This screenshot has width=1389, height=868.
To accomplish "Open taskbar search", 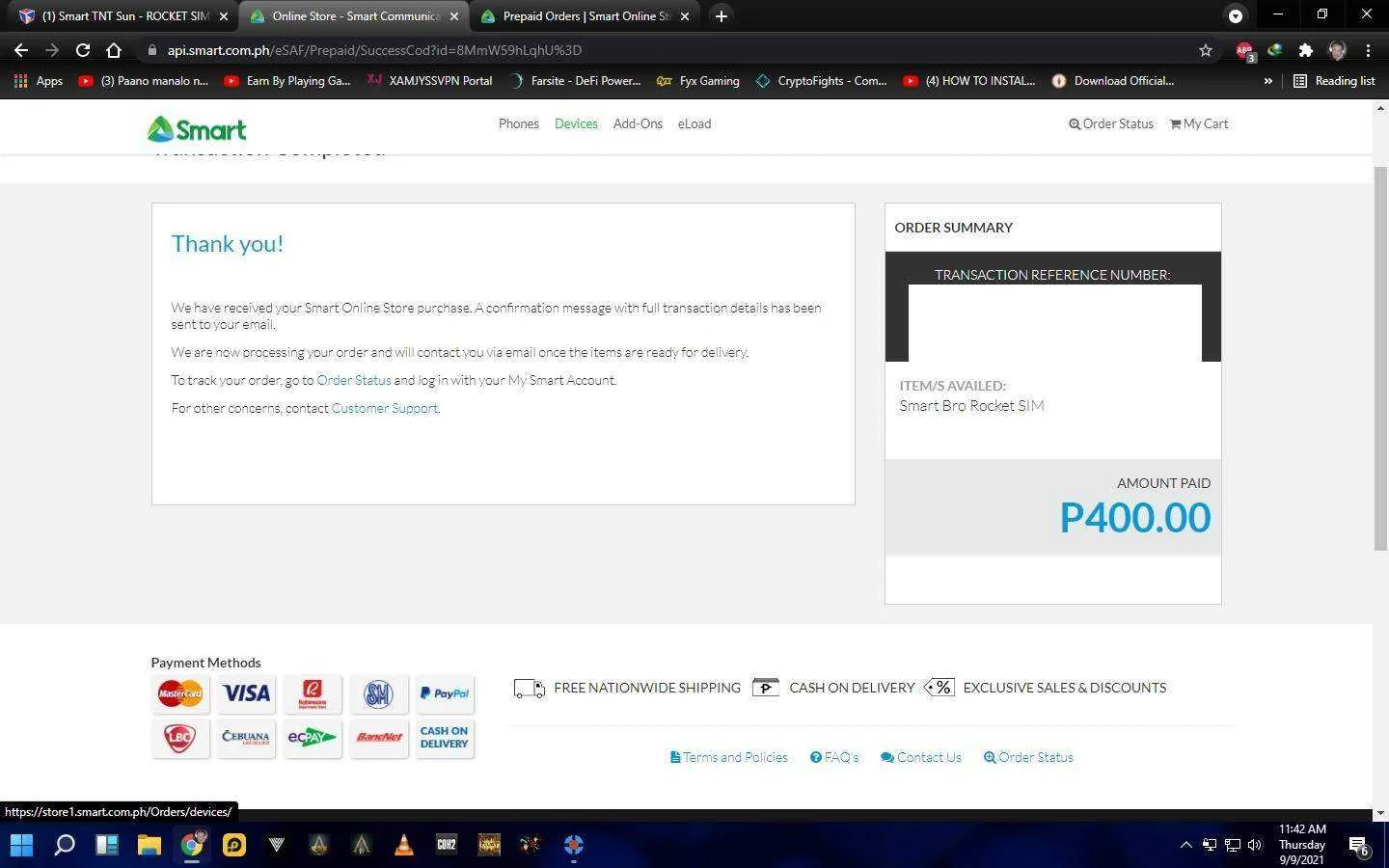I will click(x=64, y=846).
